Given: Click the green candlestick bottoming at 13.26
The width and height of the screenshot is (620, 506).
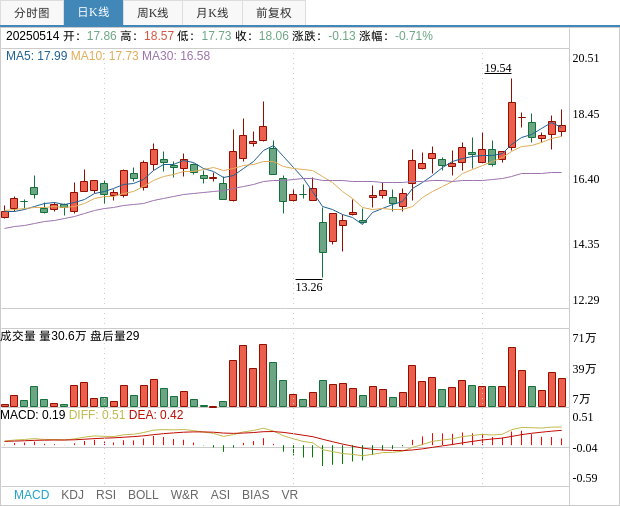Looking at the screenshot, I should [x=323, y=237].
